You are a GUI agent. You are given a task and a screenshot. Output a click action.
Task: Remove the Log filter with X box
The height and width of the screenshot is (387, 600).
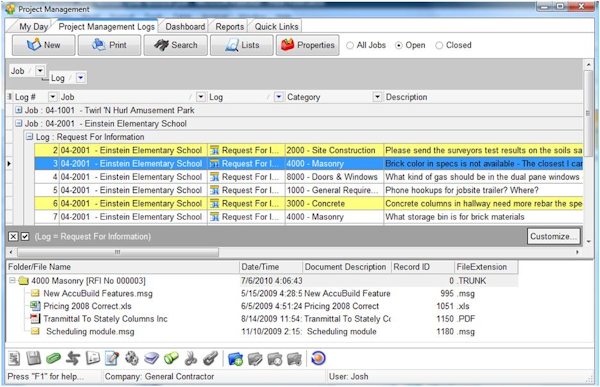[x=13, y=237]
